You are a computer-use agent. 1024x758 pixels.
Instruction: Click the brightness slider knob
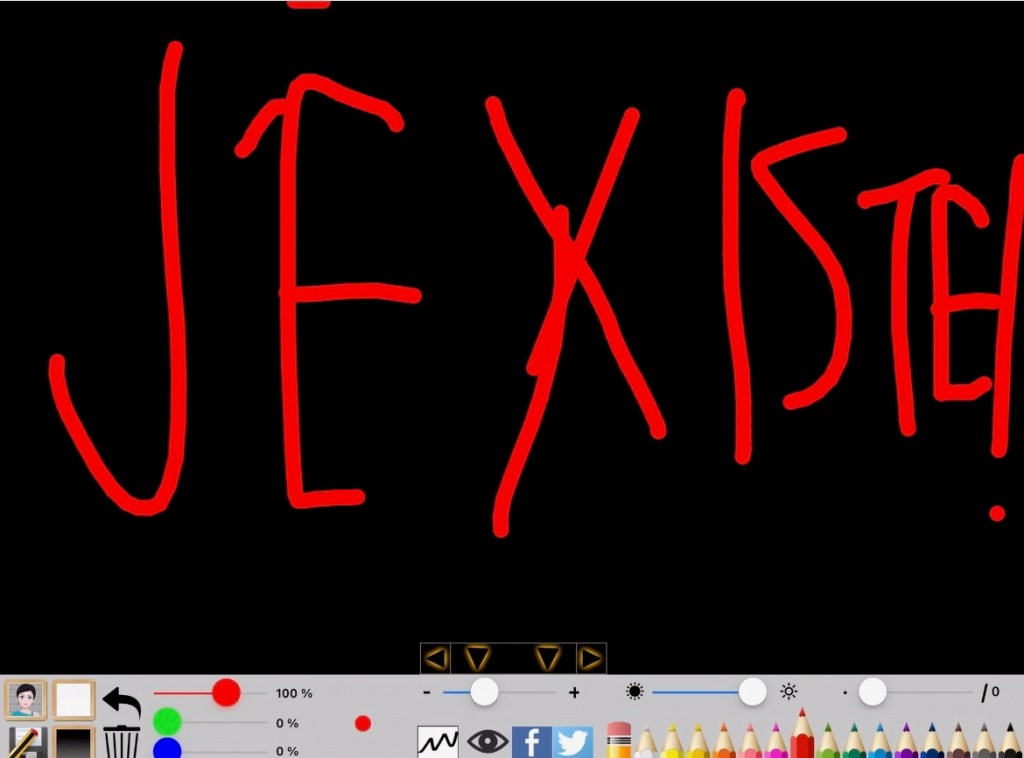[x=752, y=691]
